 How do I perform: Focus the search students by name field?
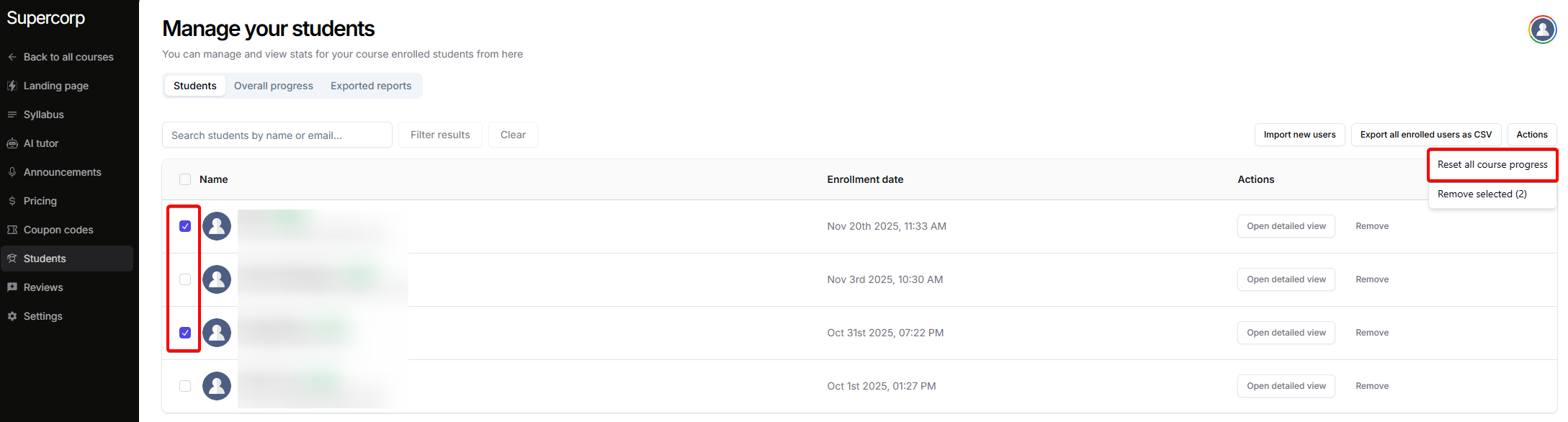pos(277,135)
